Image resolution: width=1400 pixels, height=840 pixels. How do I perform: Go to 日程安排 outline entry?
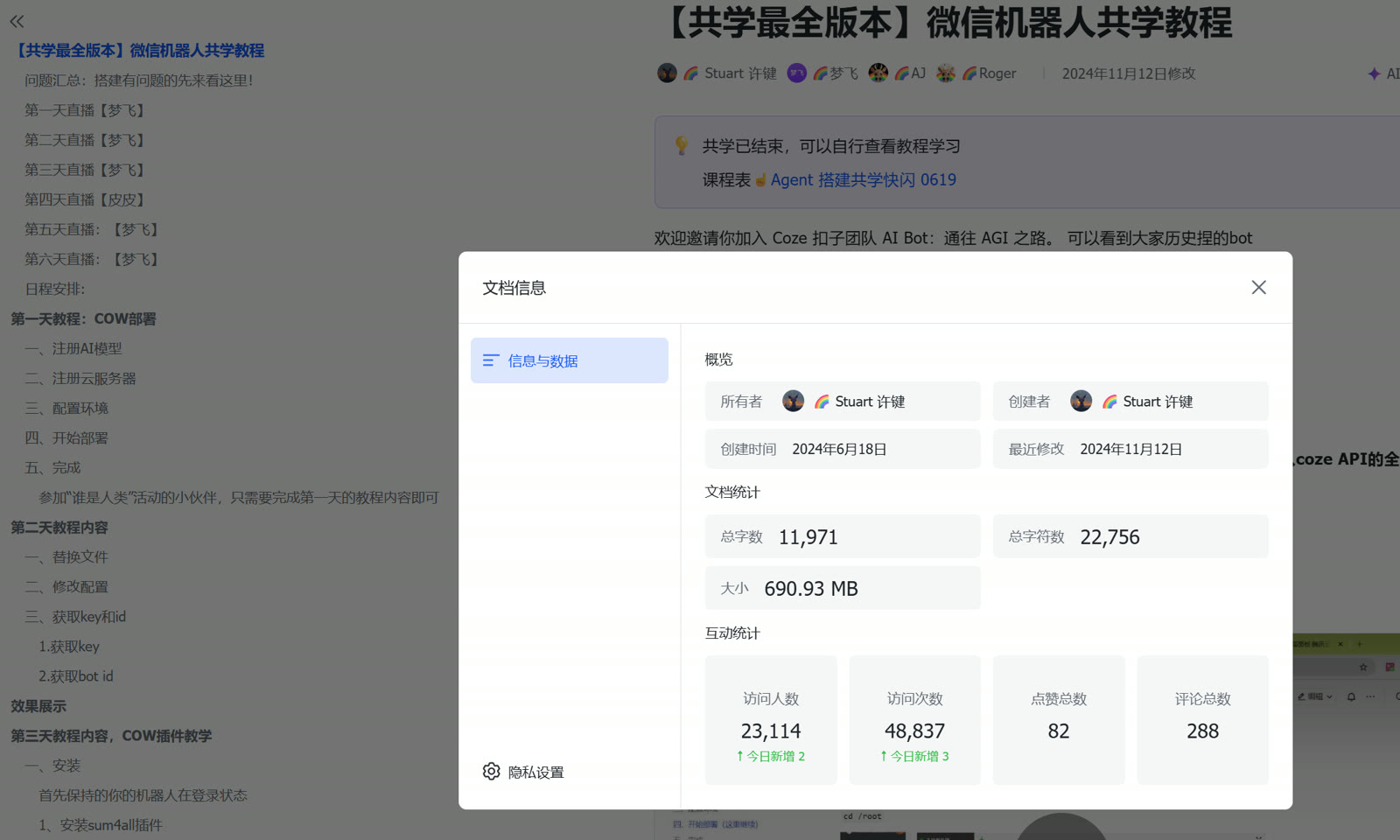54,289
